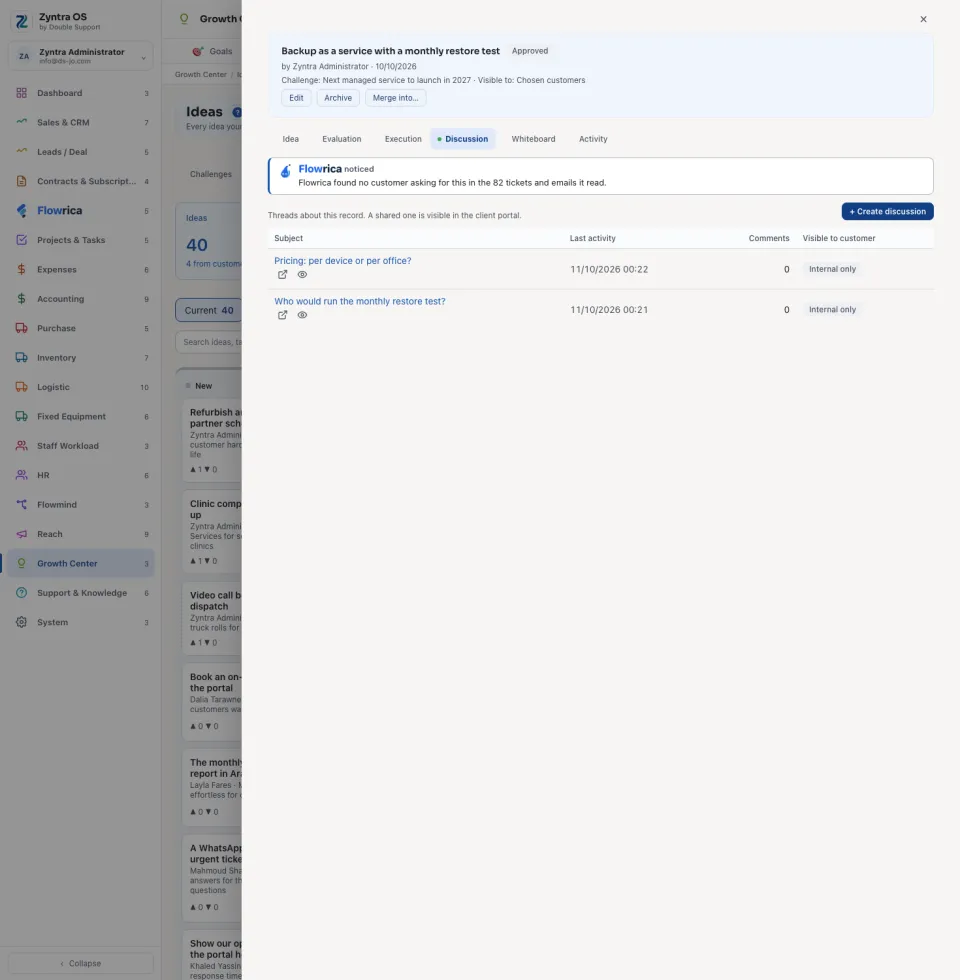Click the Growth Center breadcrumb link
This screenshot has height=980, width=960.
(201, 74)
